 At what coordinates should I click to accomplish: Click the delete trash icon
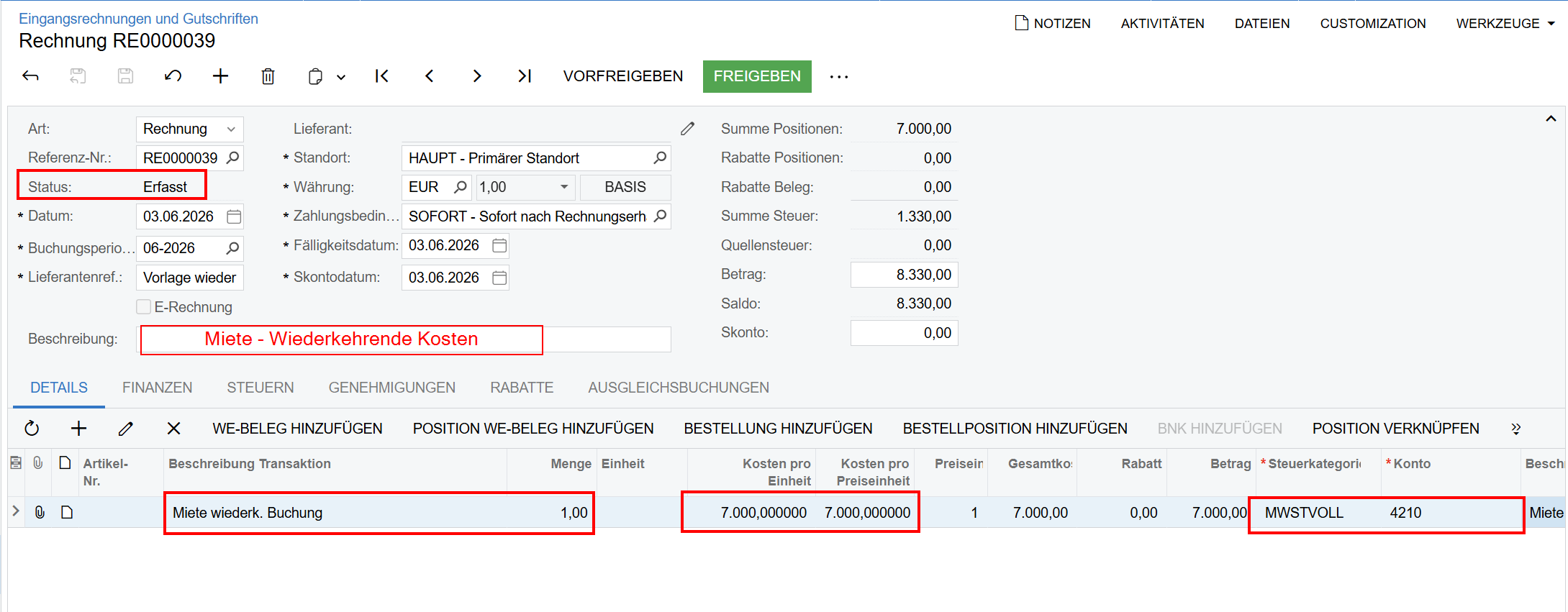tap(268, 76)
